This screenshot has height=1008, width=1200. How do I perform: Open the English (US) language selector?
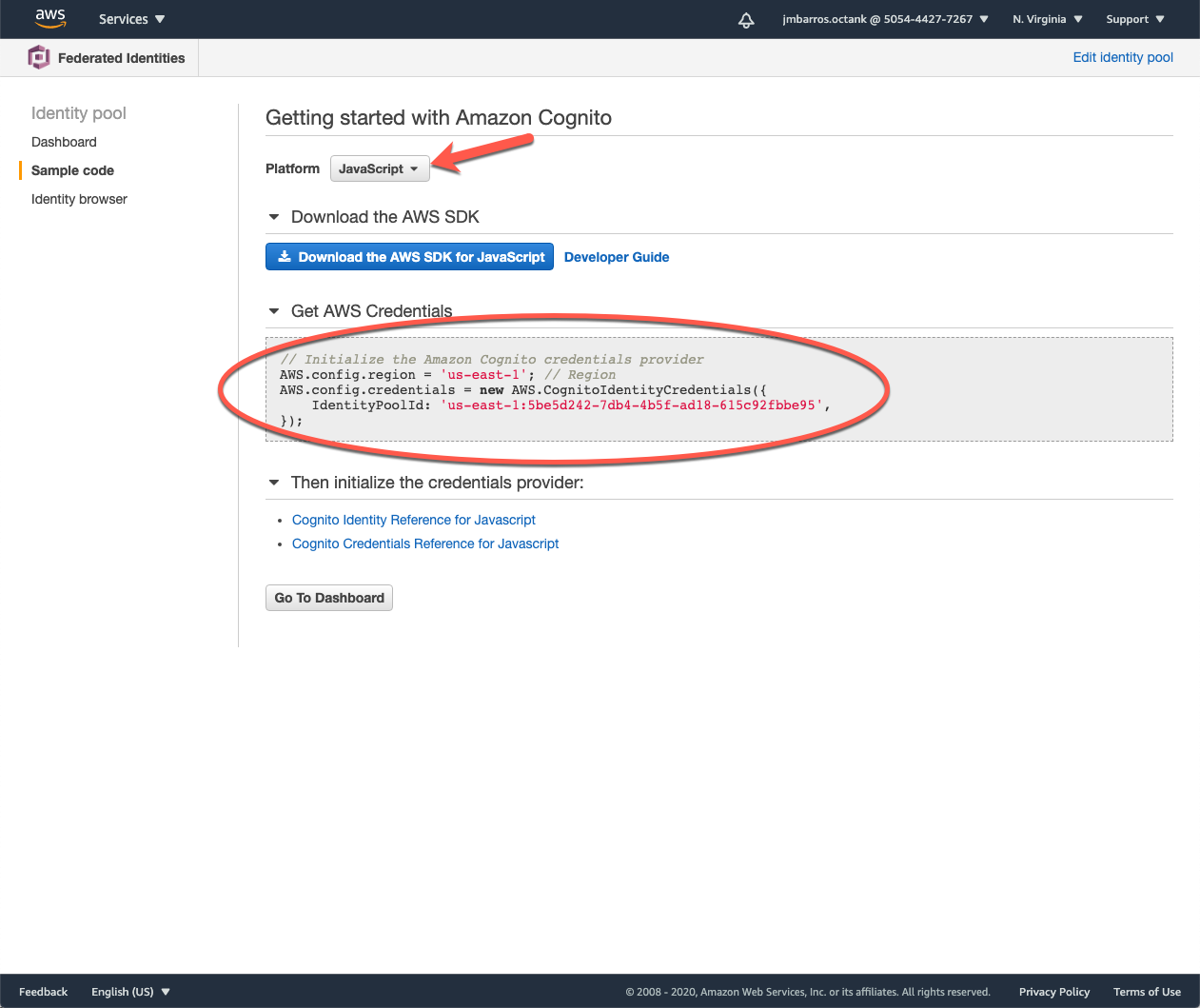point(130,992)
